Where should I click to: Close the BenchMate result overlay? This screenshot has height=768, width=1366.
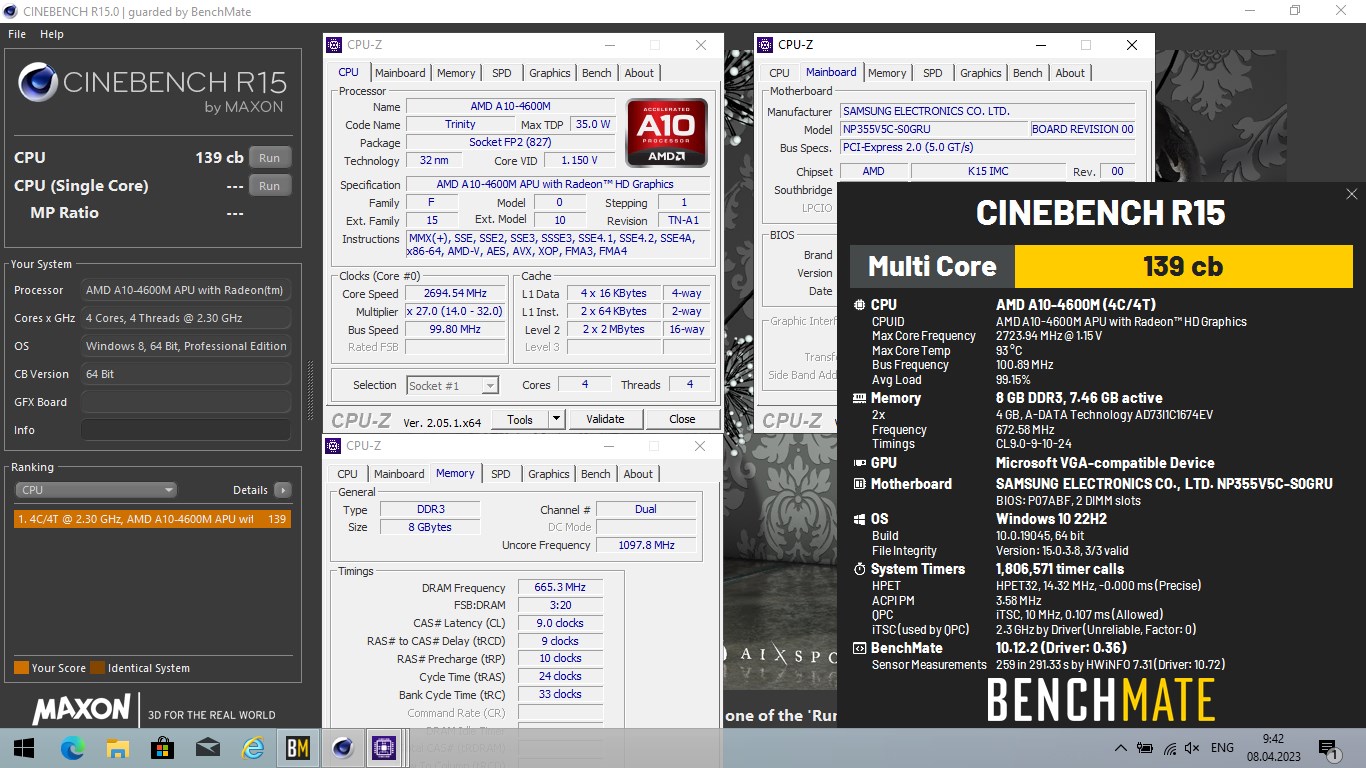click(1352, 194)
